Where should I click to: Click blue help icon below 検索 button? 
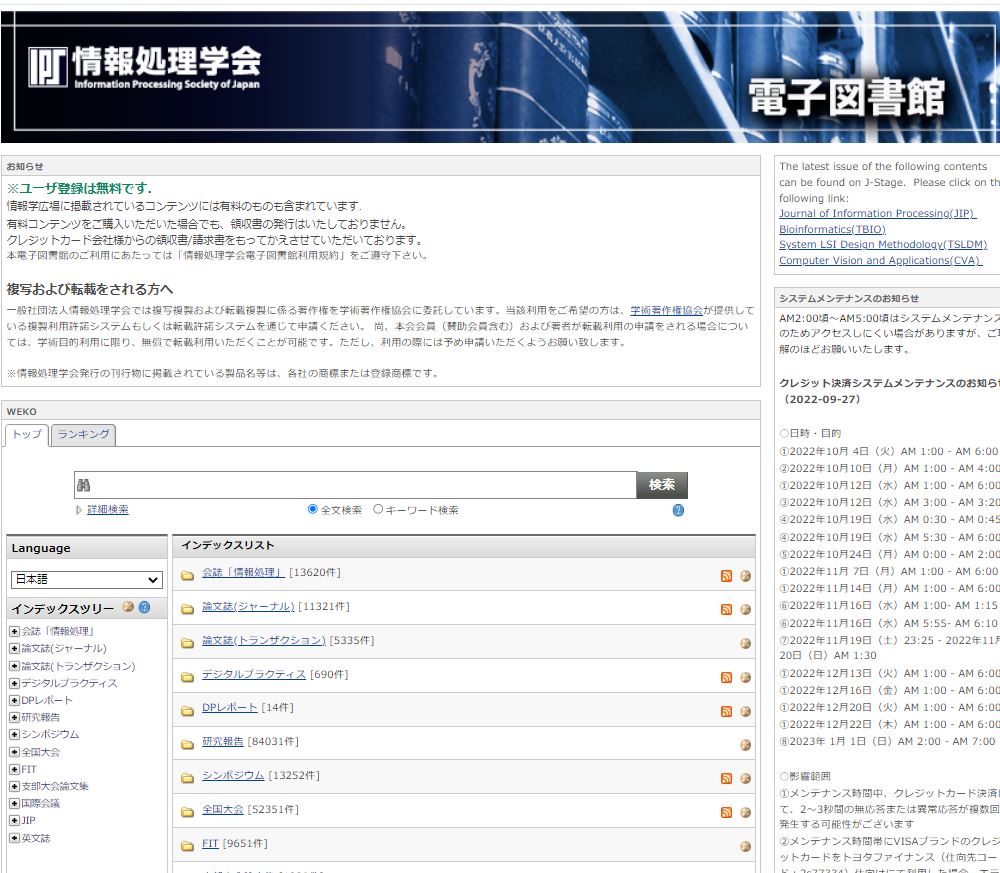678,510
